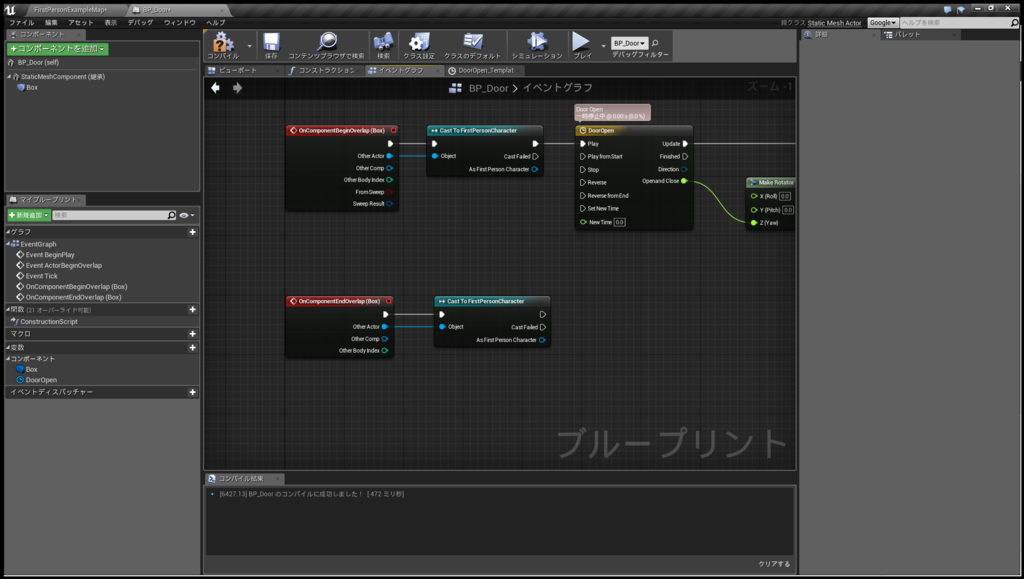Open the Compile options dropdown arrow
Image resolution: width=1024 pixels, height=579 pixels.
pyautogui.click(x=249, y=46)
